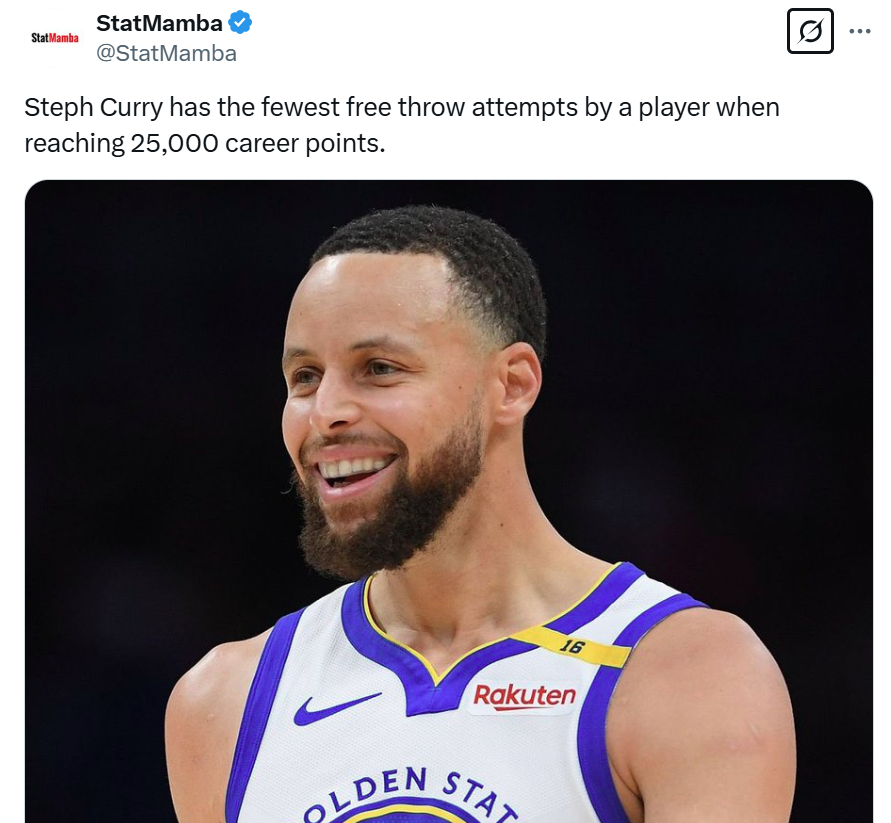The height and width of the screenshot is (823, 891).
Task: Click the Golden State lettering on jersey
Action: [410, 790]
